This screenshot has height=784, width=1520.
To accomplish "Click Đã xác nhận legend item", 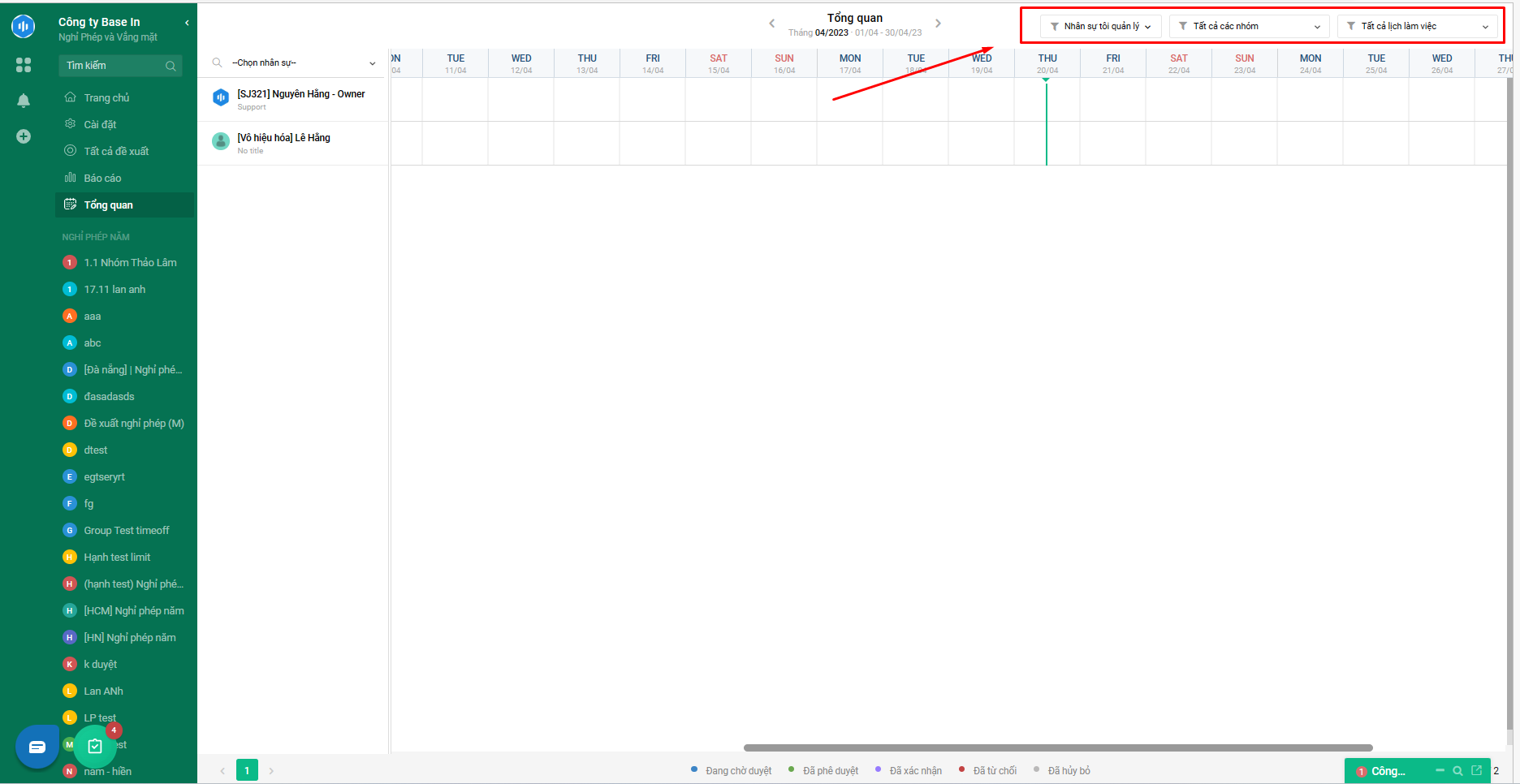I will tap(909, 770).
